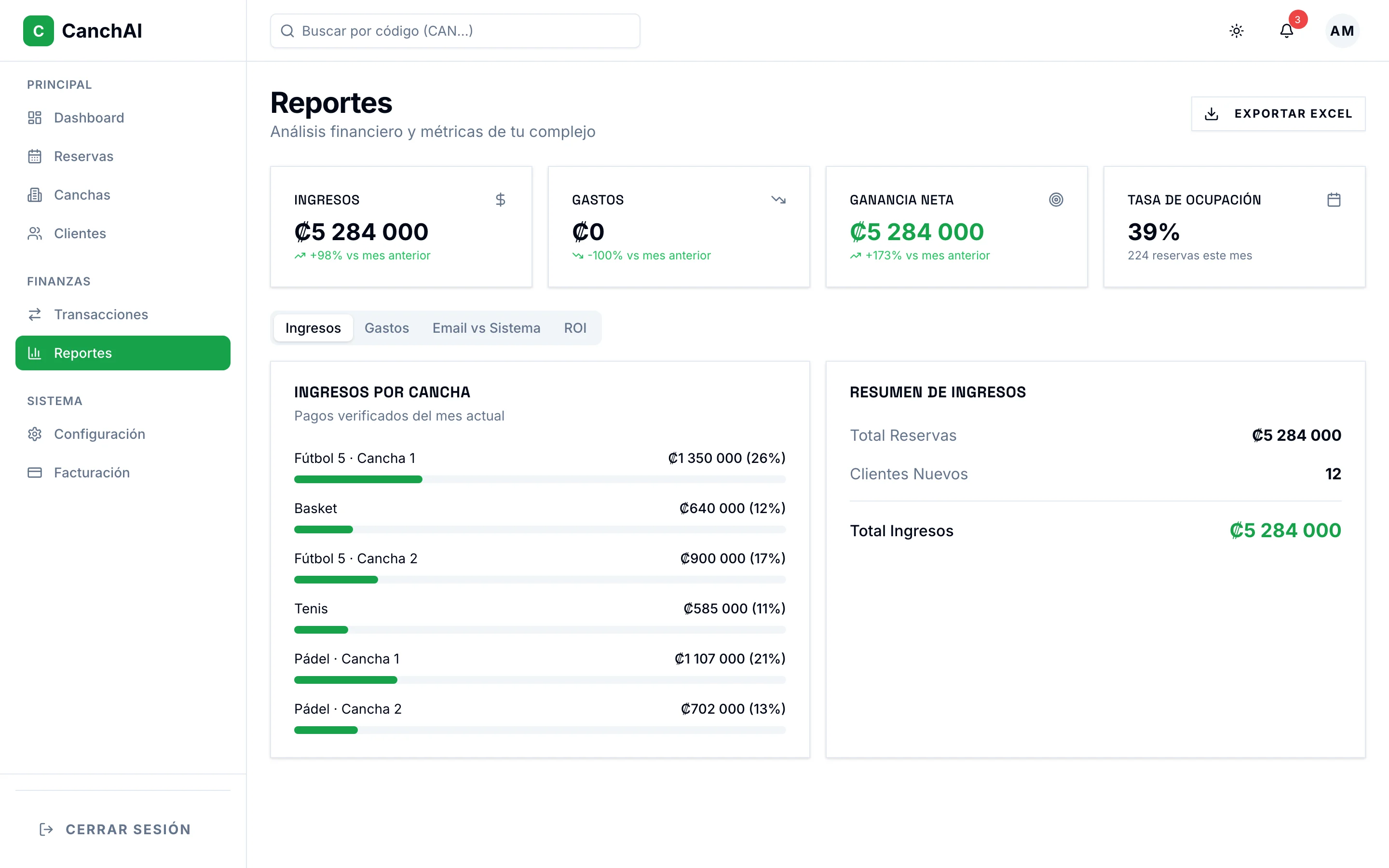The height and width of the screenshot is (868, 1389).
Task: Open the Clientes link text
Action: [x=80, y=233]
